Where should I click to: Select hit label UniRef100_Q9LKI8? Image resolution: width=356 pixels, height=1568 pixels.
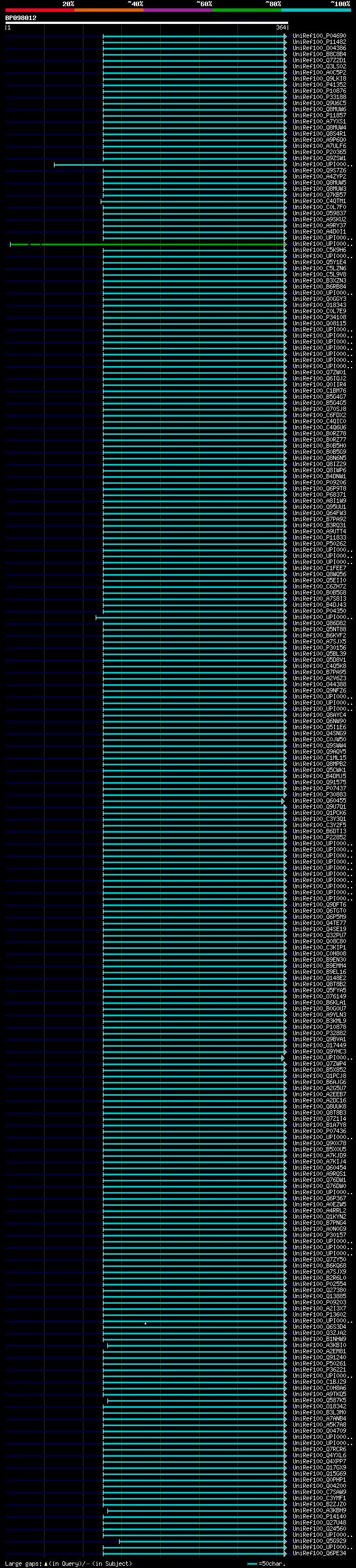[x=319, y=78]
